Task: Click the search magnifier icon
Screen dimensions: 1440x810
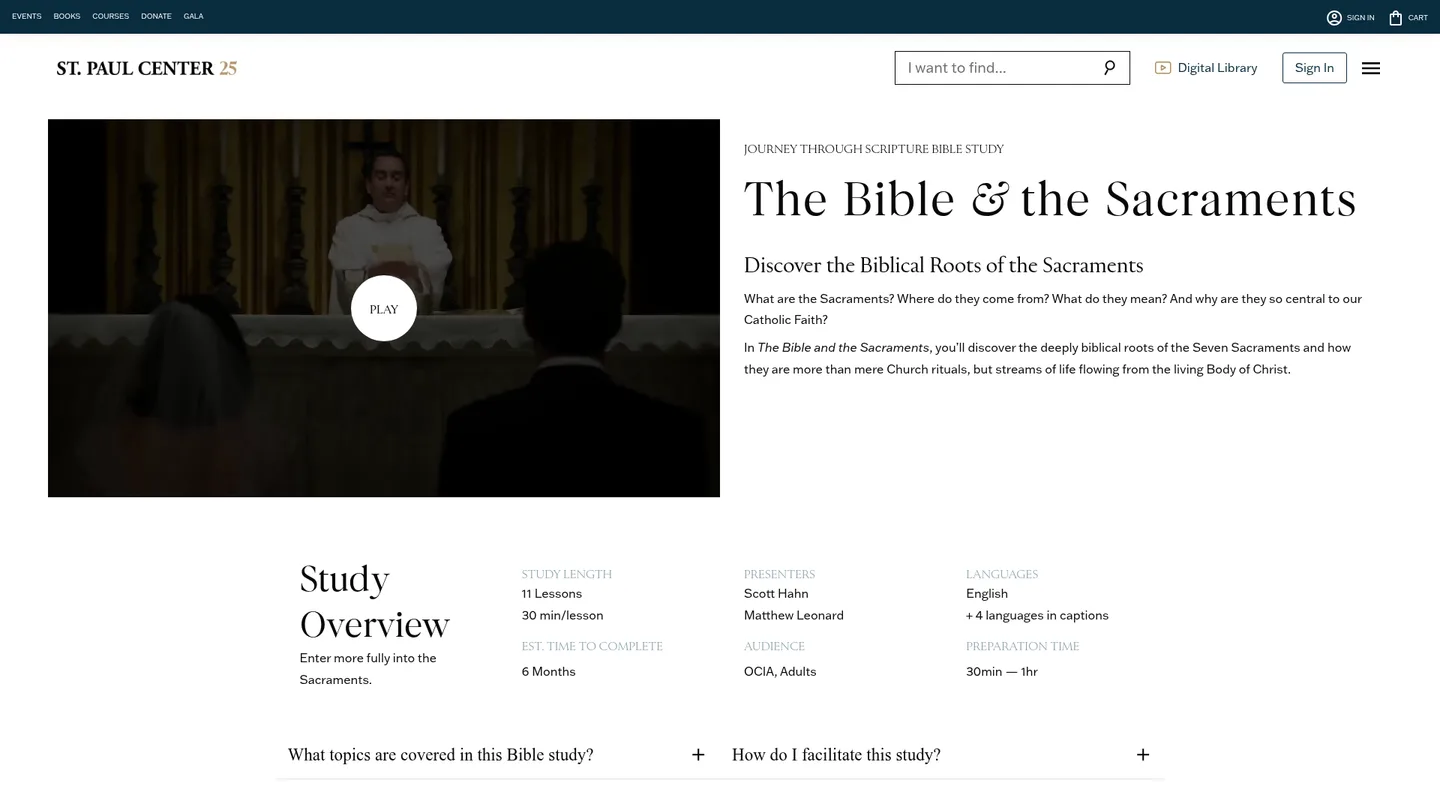Action: pos(1109,68)
